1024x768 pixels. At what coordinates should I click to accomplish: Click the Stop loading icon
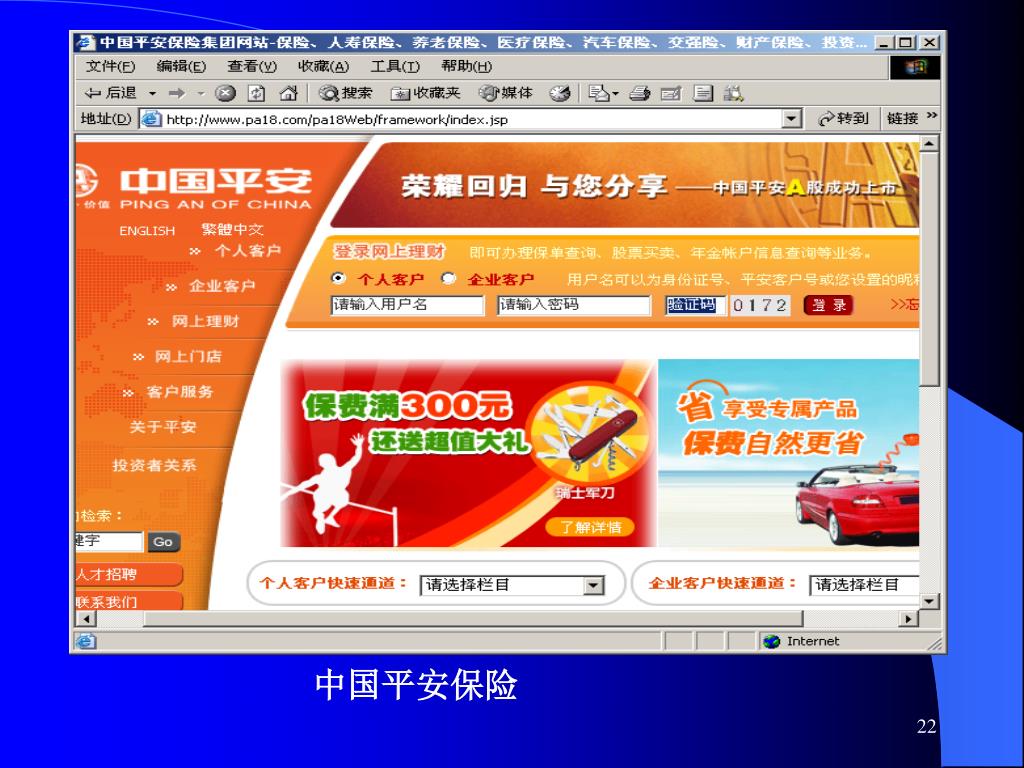tap(225, 93)
